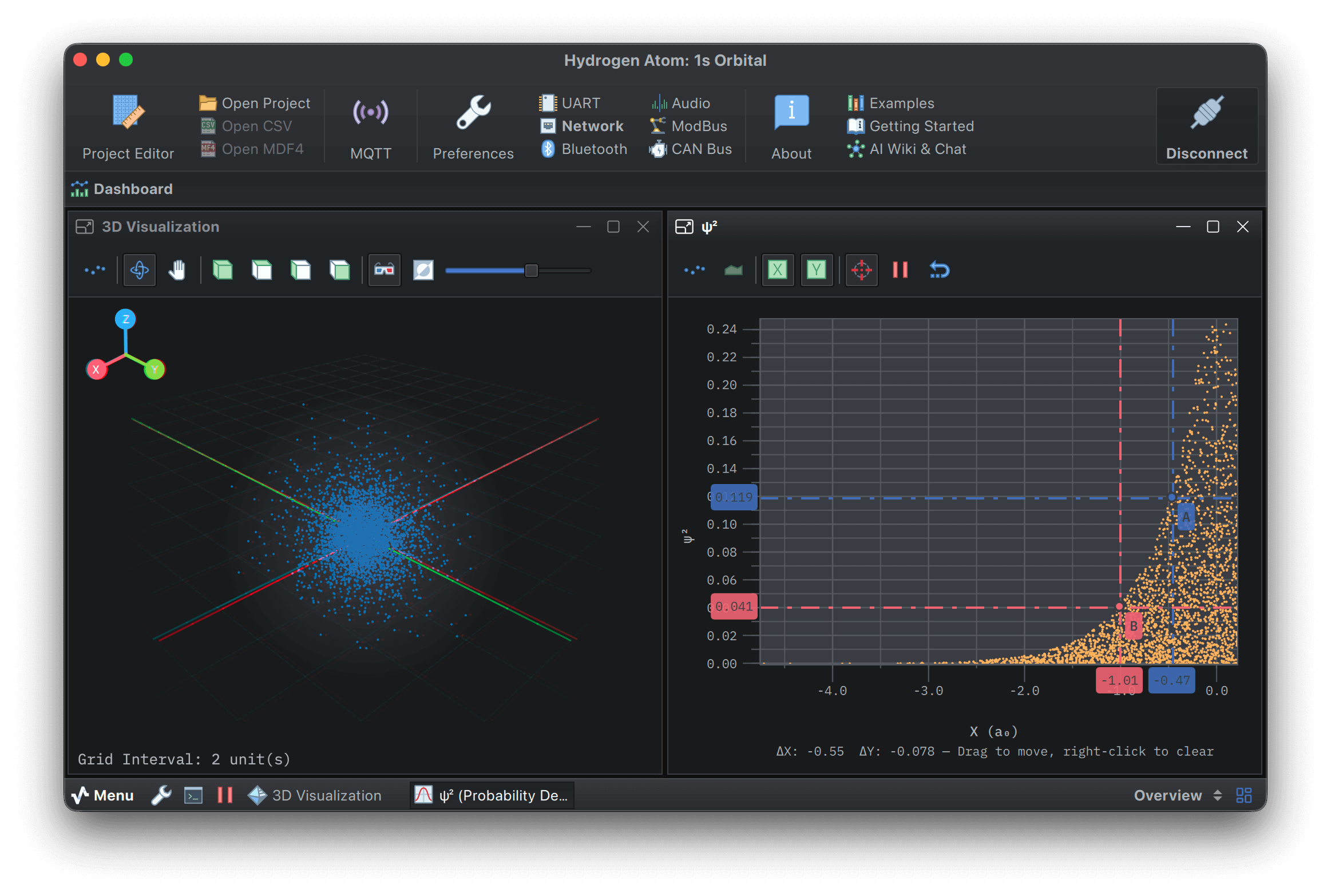Click the wrench icon in the bottom bar
Viewport: 1331px width, 896px height.
pos(161,795)
